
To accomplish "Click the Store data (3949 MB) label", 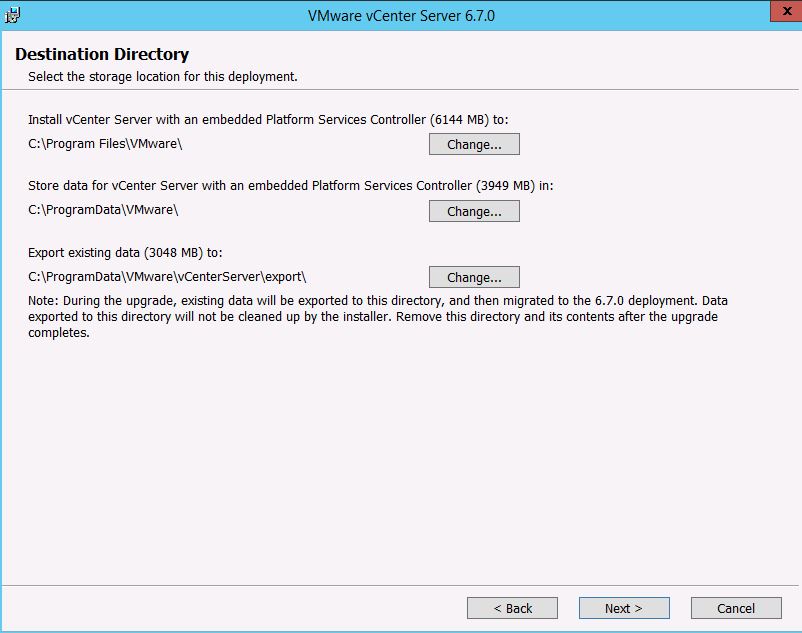I will pyautogui.click(x=290, y=186).
